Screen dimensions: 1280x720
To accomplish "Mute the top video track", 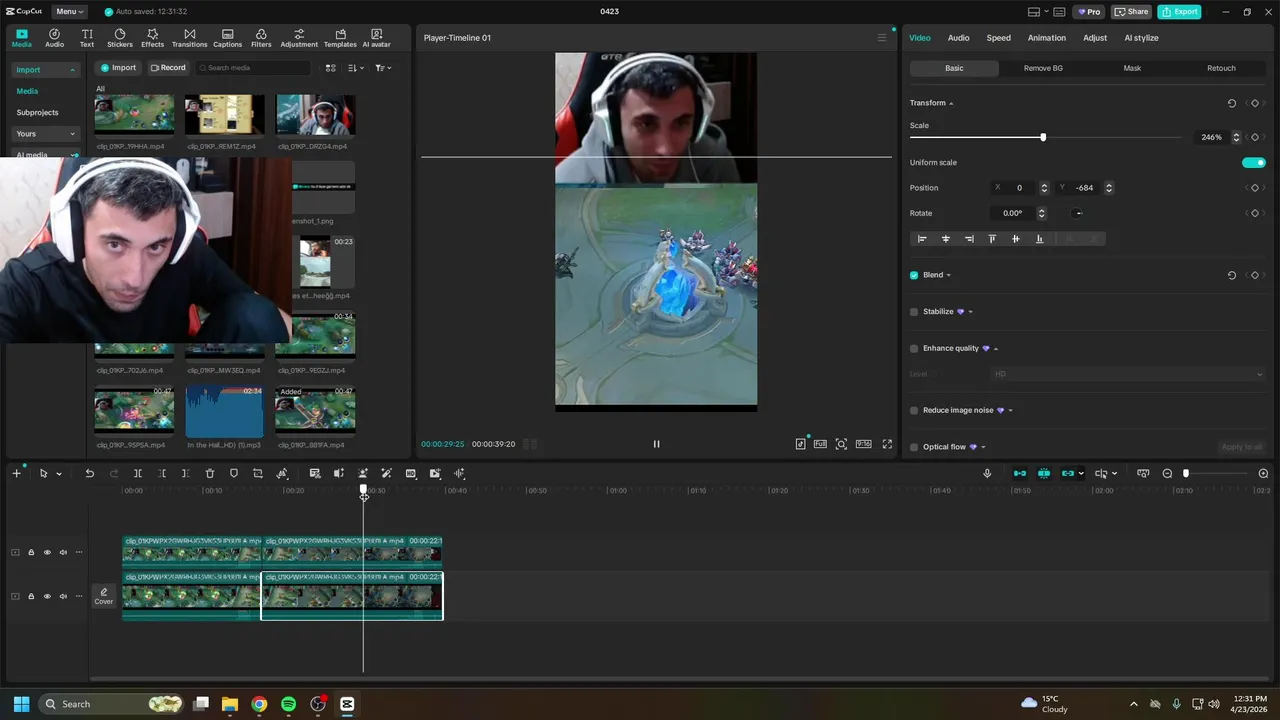I will tap(63, 552).
